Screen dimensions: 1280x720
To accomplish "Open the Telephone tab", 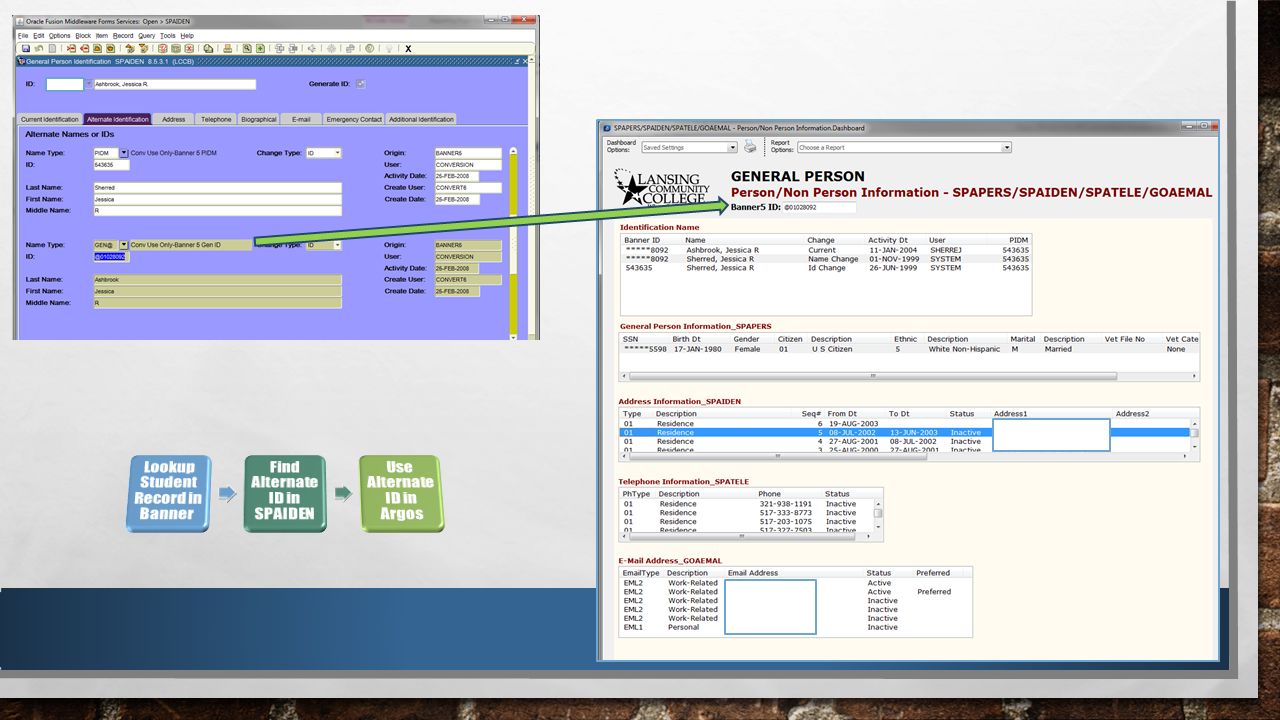I will (216, 119).
